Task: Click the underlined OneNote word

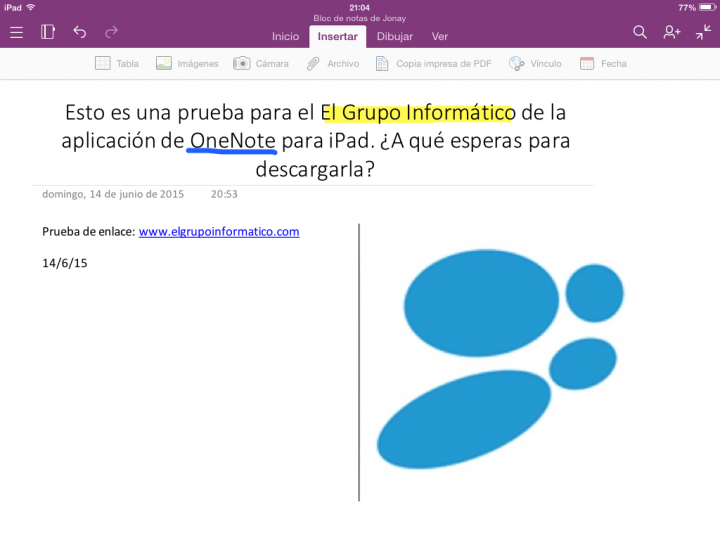Action: coord(232,141)
